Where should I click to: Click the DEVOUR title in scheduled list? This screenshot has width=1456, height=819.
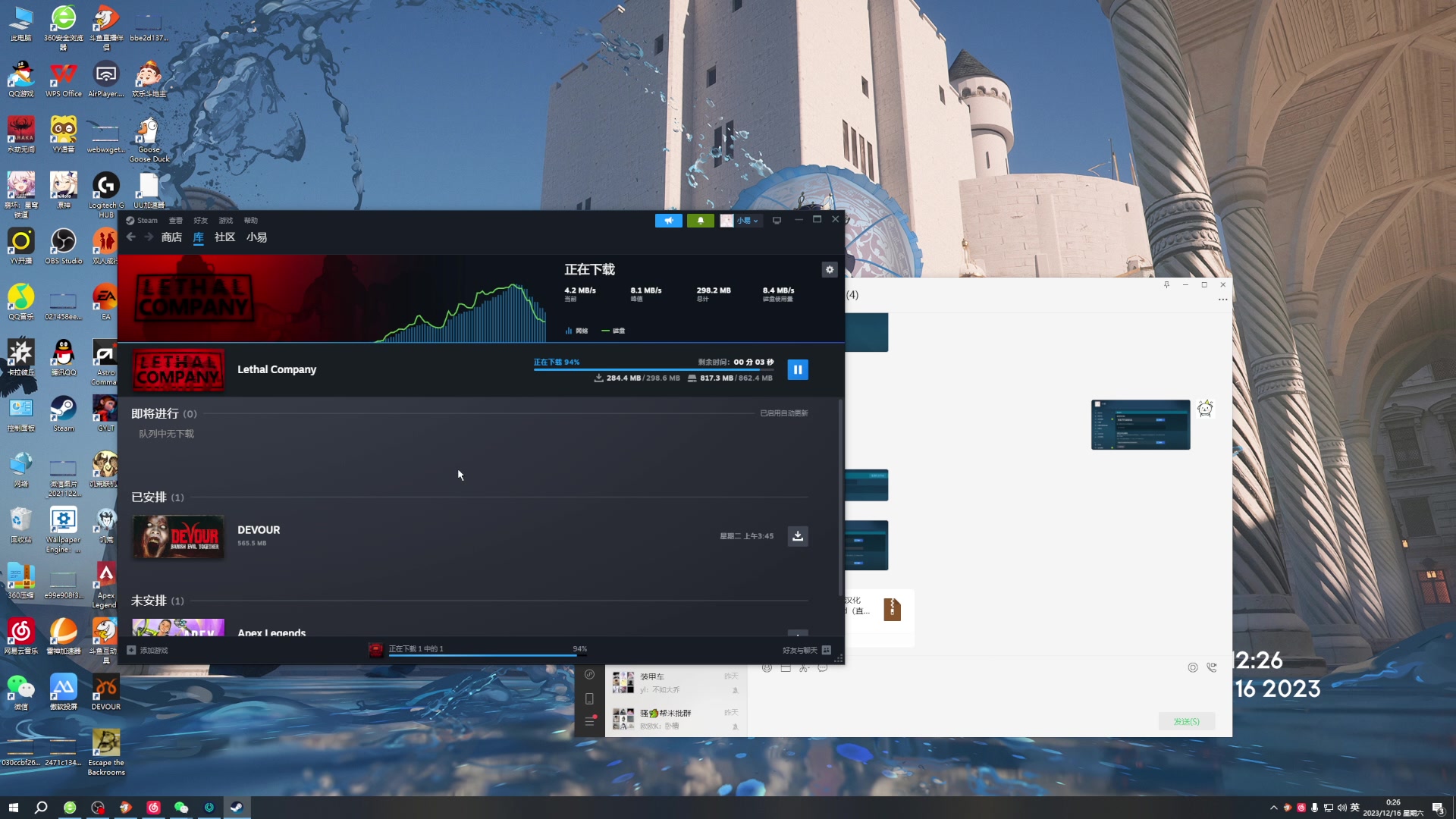[259, 530]
